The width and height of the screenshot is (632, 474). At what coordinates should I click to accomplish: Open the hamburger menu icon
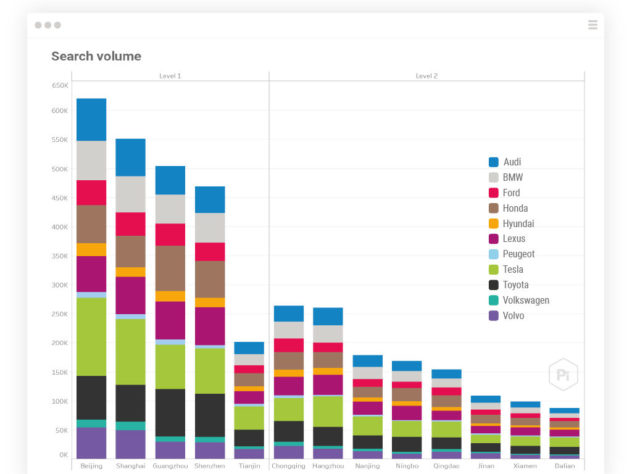tap(592, 25)
